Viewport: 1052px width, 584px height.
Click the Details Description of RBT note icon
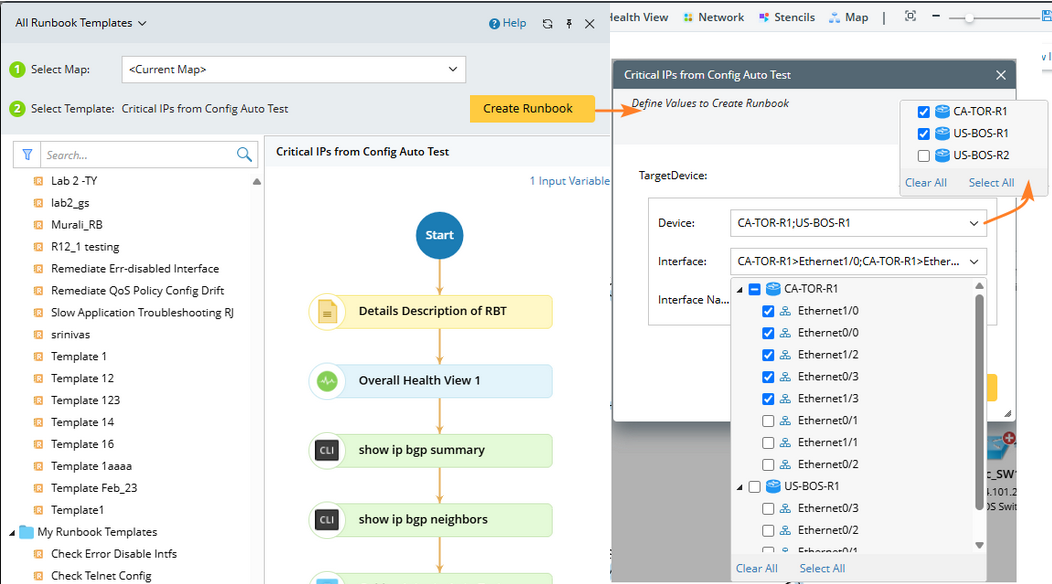click(327, 312)
